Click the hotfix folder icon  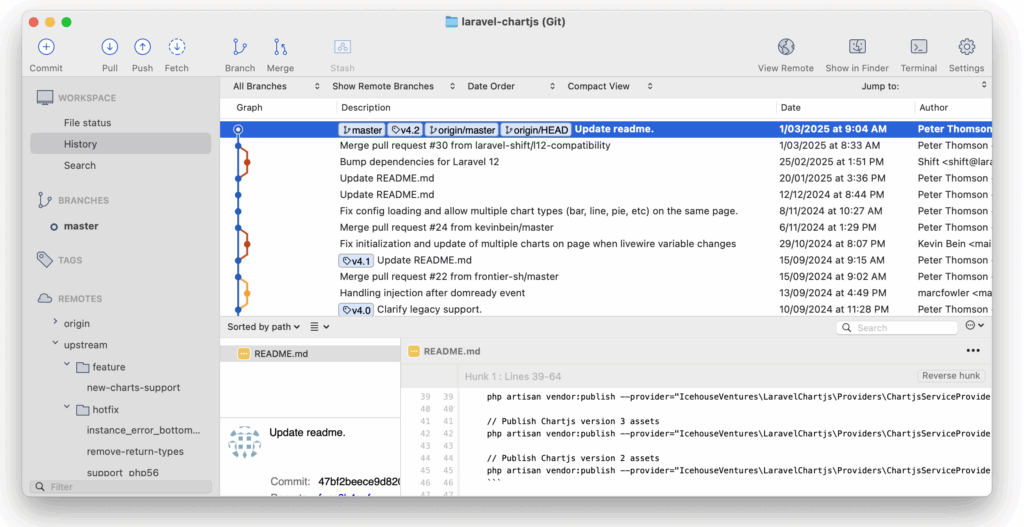[82, 410]
